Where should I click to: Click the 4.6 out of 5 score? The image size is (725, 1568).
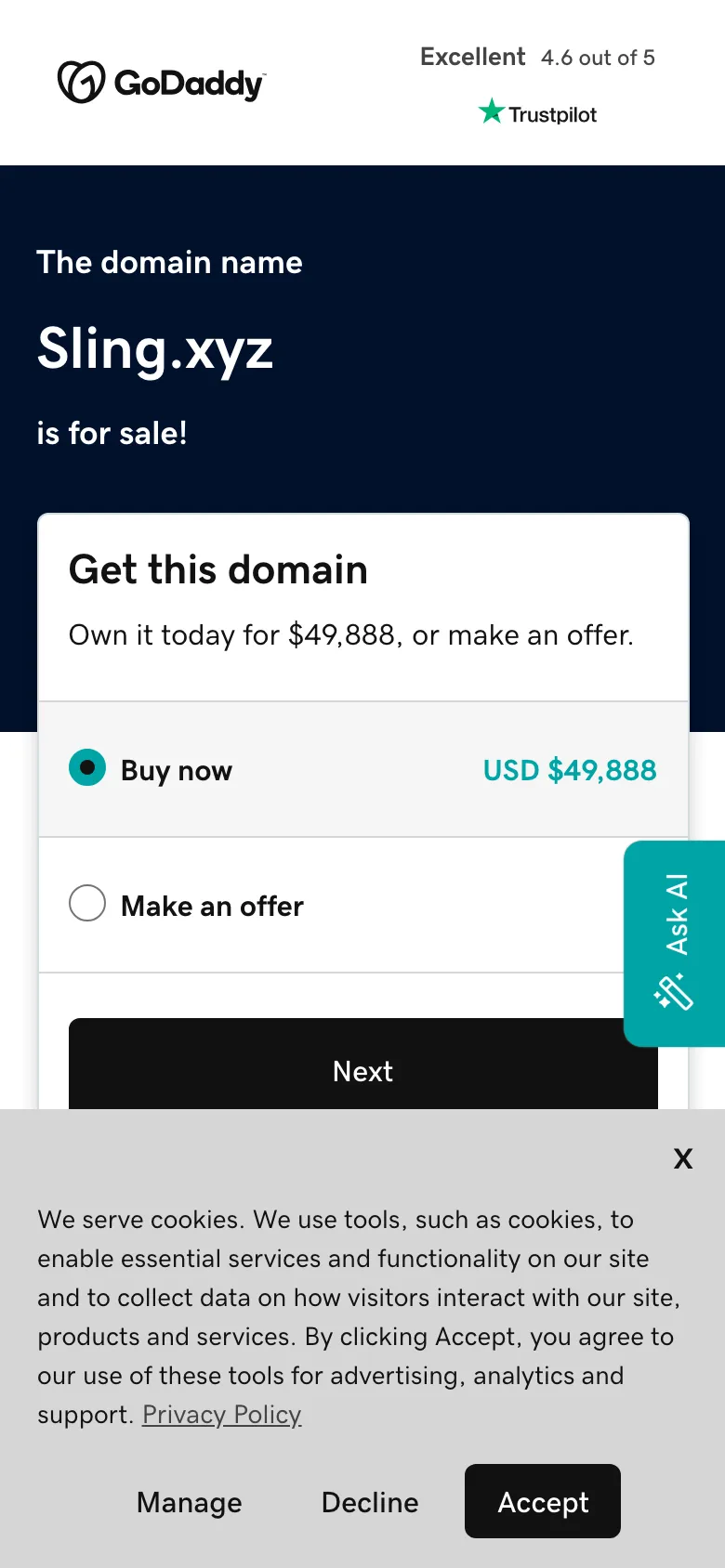pyautogui.click(x=598, y=58)
